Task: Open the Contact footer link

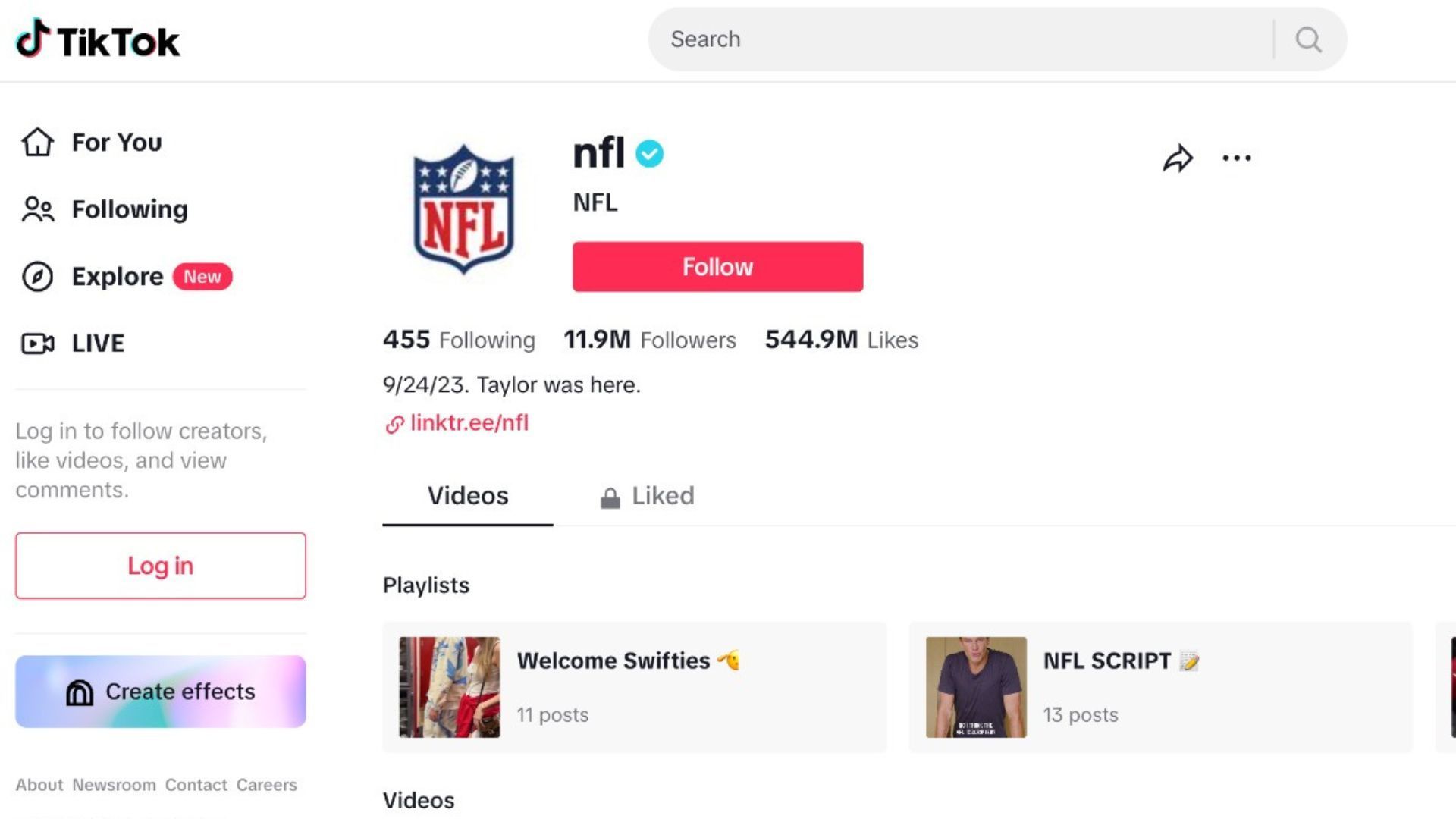Action: (196, 785)
